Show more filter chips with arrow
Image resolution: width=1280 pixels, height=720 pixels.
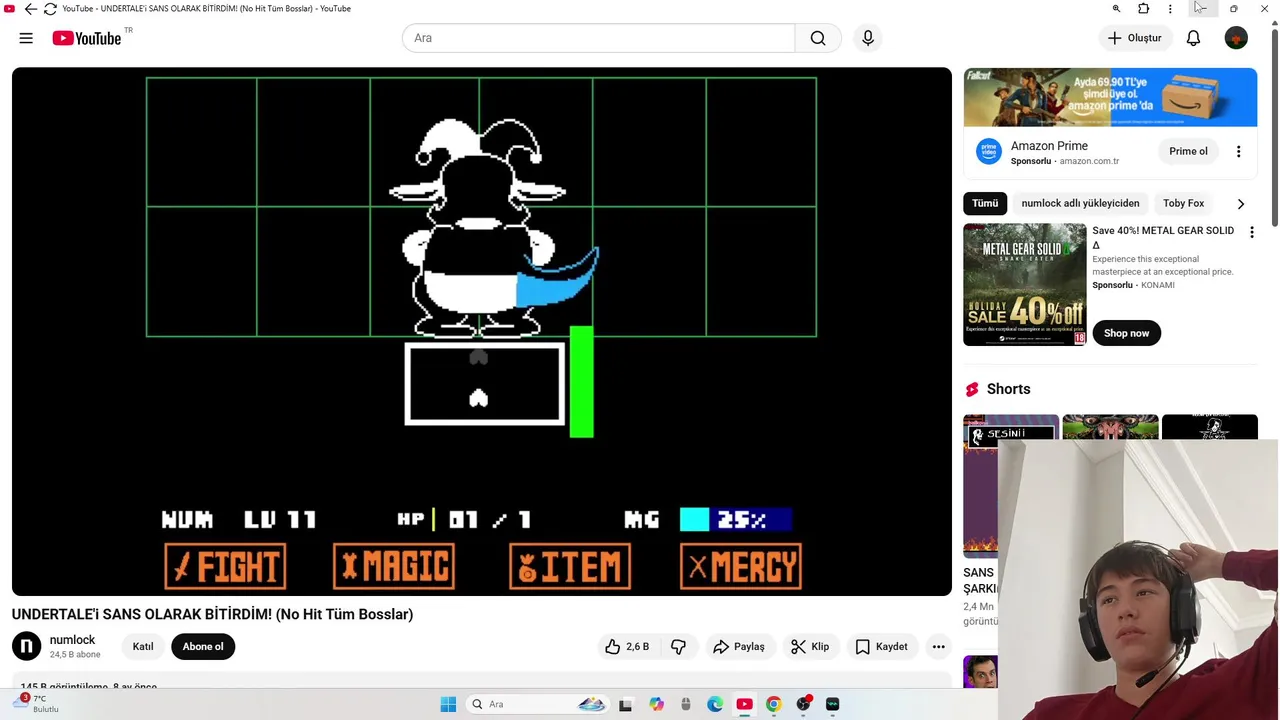tap(1241, 204)
